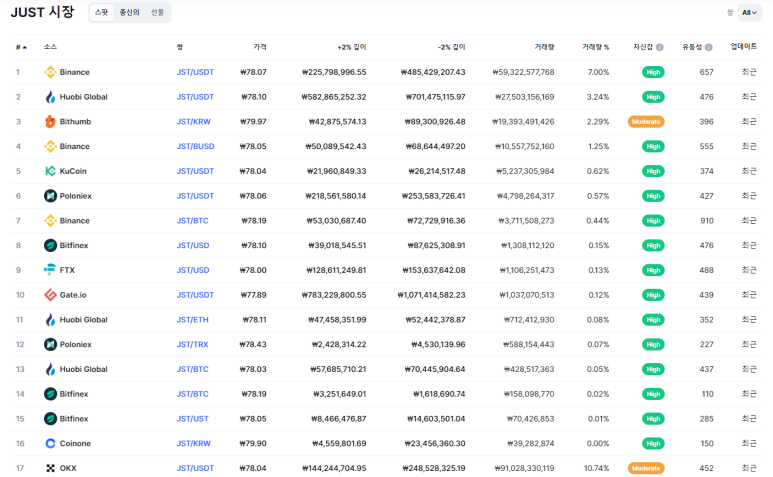Sort by the 소스 column header
The width and height of the screenshot is (773, 477).
click(50, 47)
